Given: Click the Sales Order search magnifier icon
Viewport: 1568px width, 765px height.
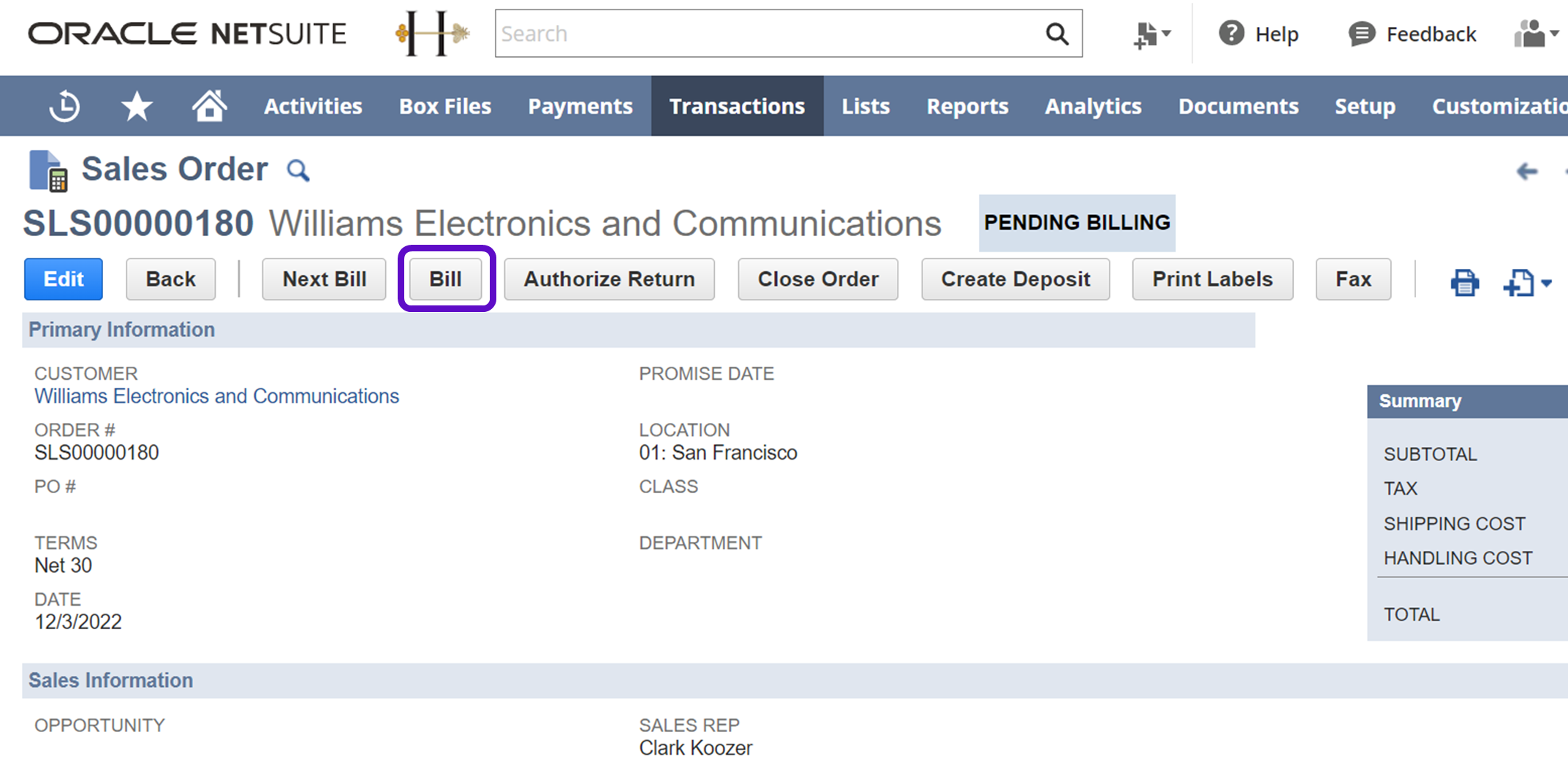Looking at the screenshot, I should (298, 171).
